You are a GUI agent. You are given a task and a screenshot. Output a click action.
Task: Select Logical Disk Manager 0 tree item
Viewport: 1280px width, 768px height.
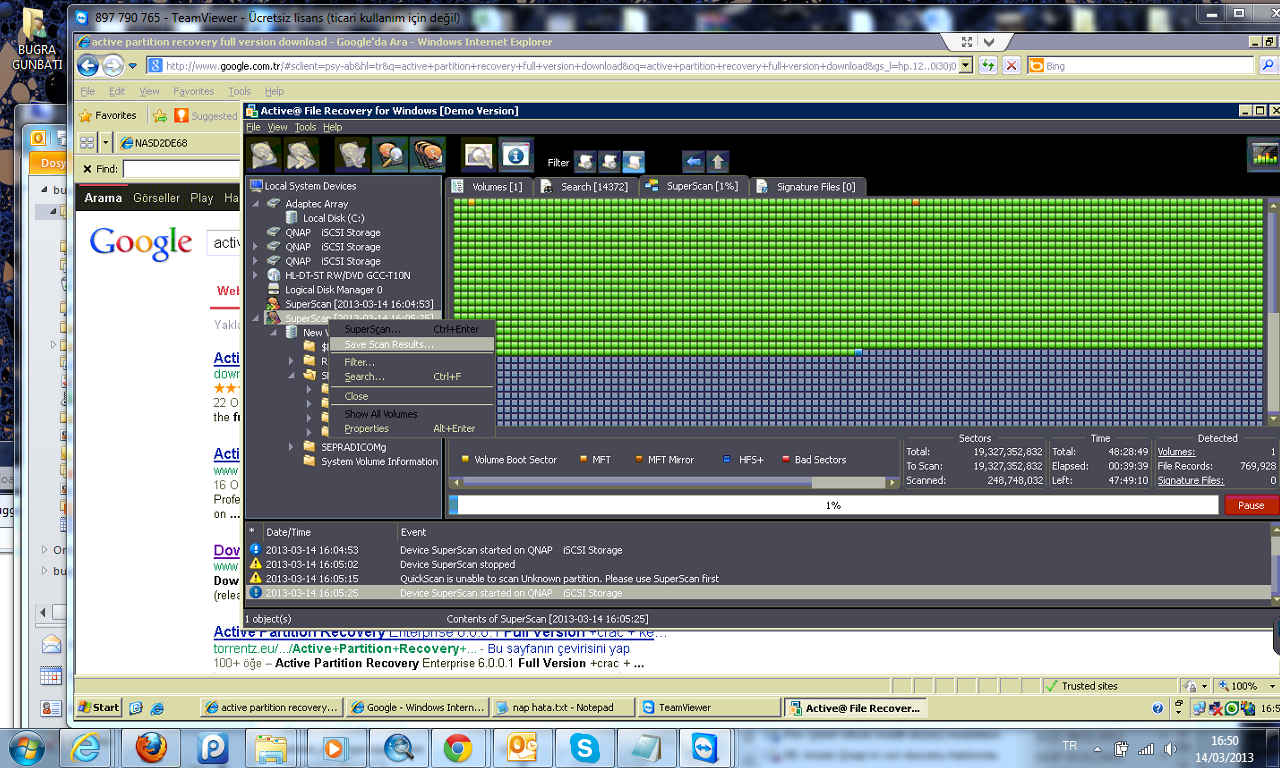[x=333, y=290]
